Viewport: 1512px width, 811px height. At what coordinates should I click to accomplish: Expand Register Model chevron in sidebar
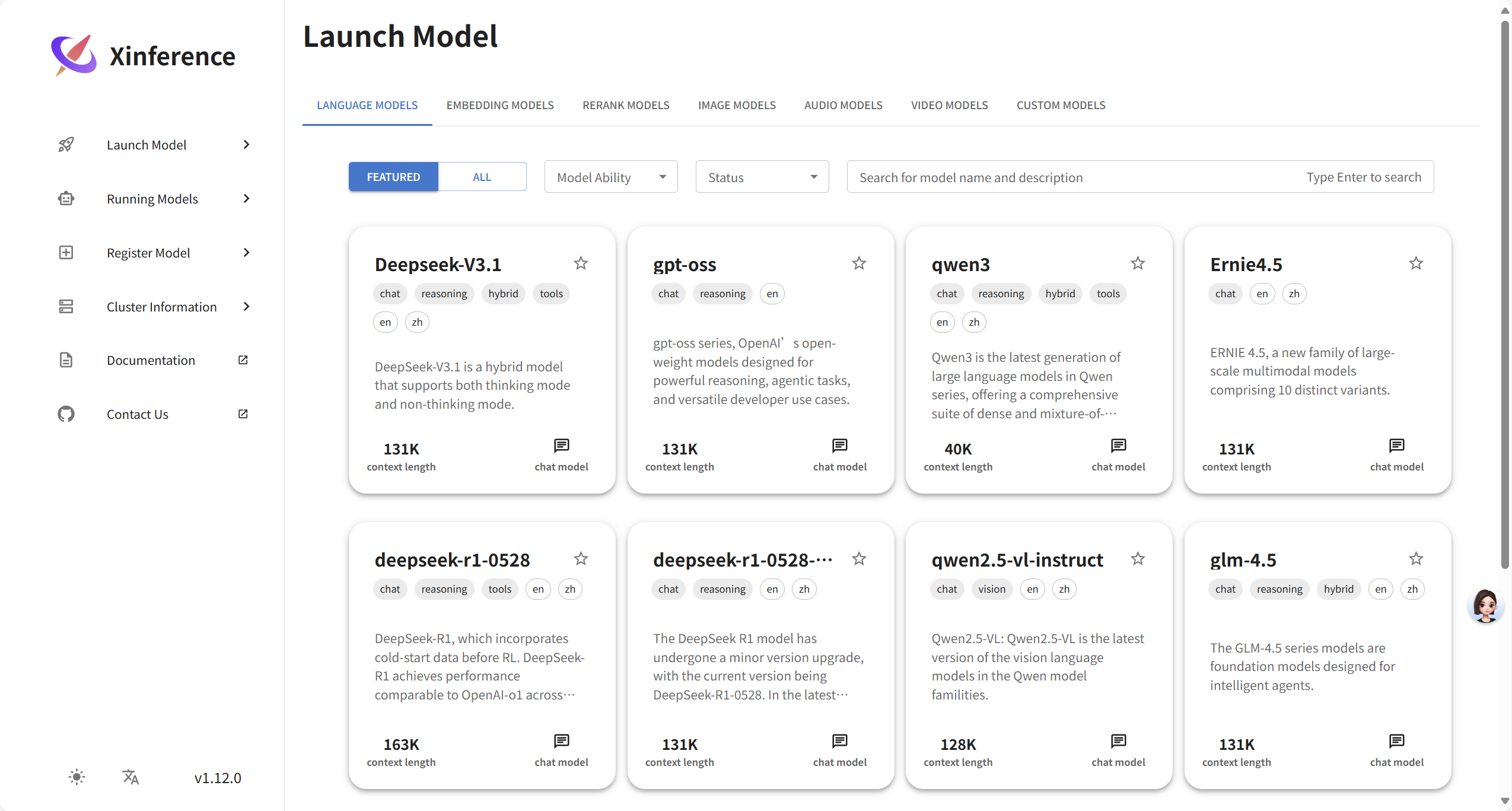pos(247,253)
